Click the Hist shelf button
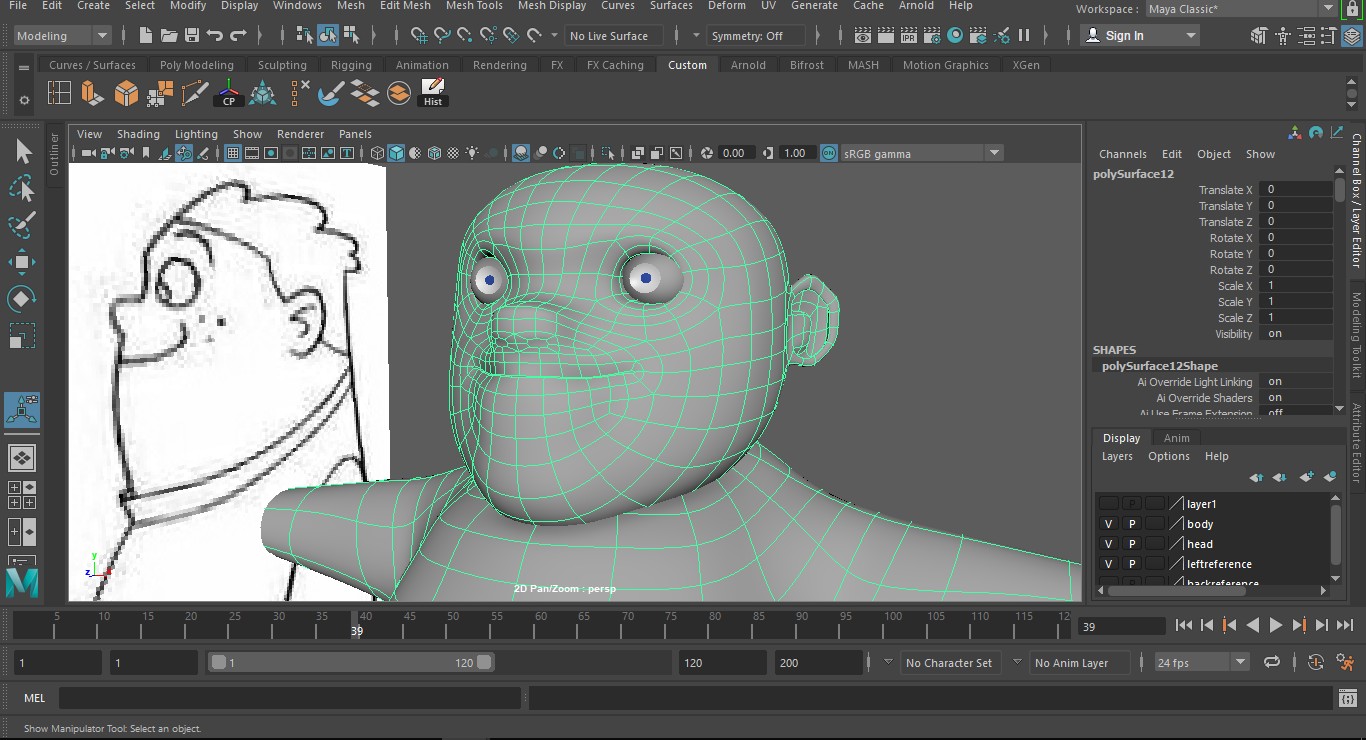This screenshot has width=1366, height=740. (433, 93)
